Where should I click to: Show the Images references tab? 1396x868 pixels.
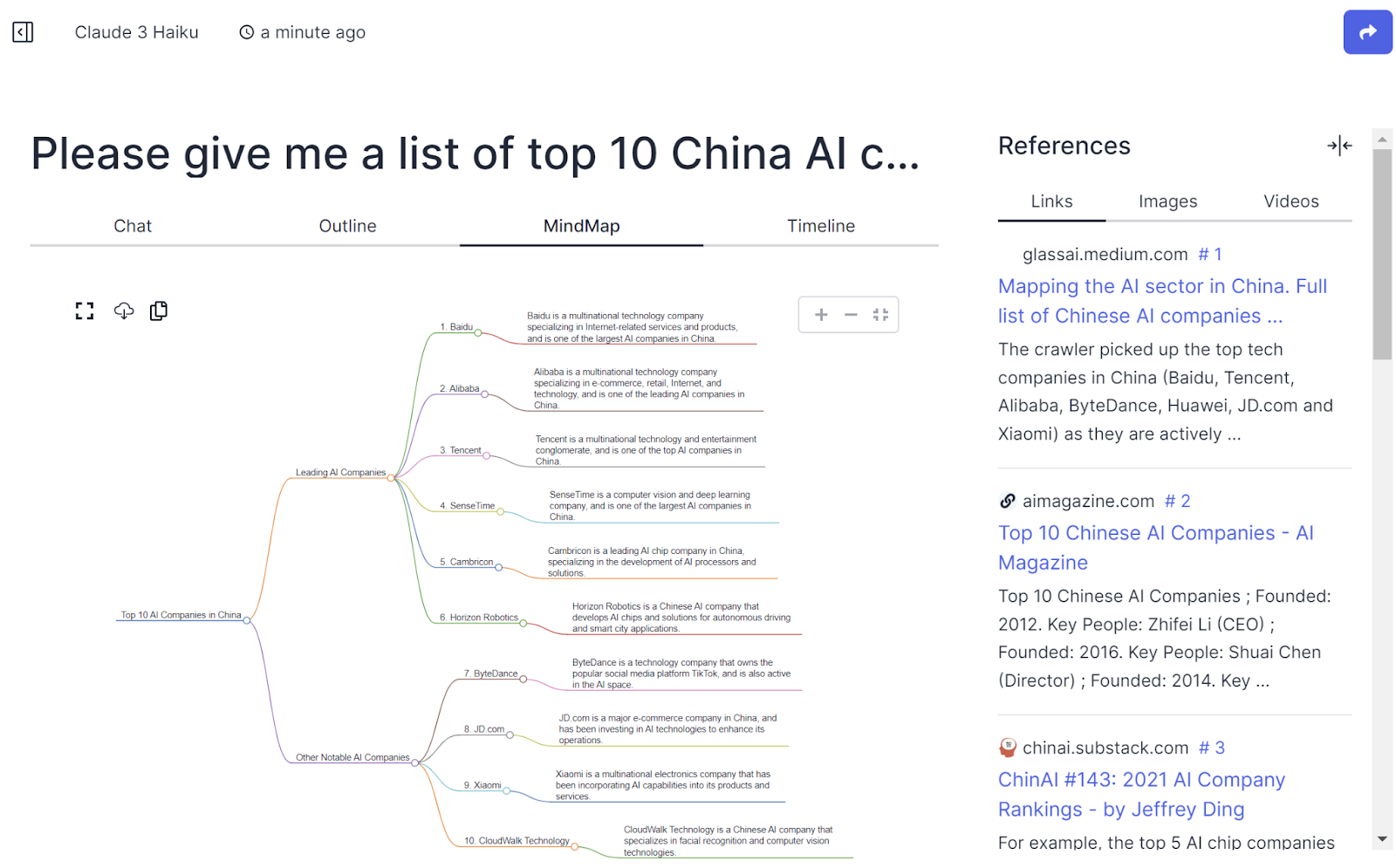[x=1167, y=202]
